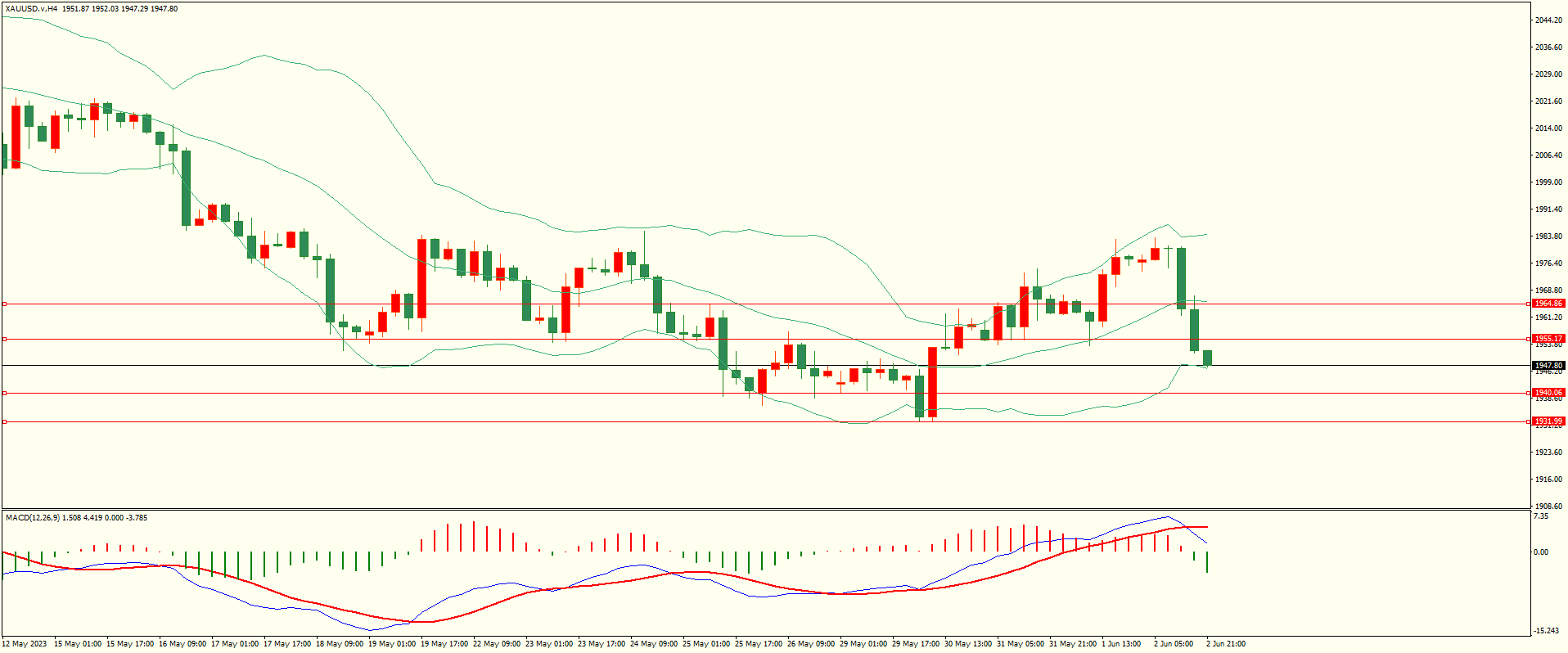Viewport: 1568px width, 653px height.
Task: Select the 1955.17 red price level label
Action: point(1548,339)
